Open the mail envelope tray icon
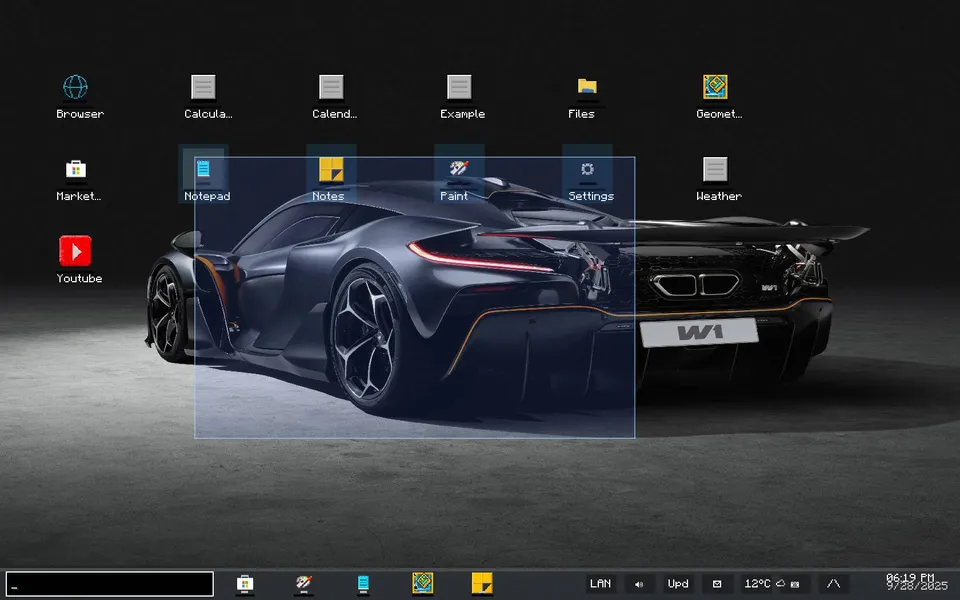The height and width of the screenshot is (600, 960). point(718,584)
